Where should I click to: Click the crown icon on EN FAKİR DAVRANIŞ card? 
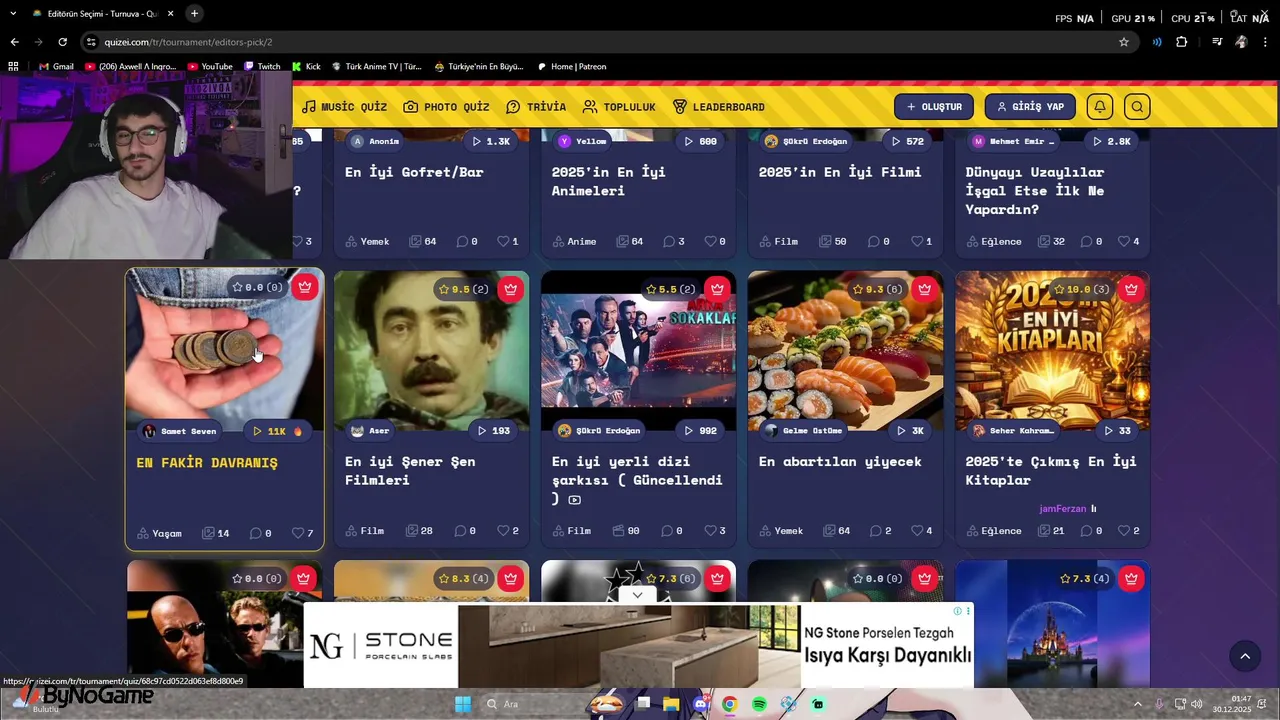305,287
